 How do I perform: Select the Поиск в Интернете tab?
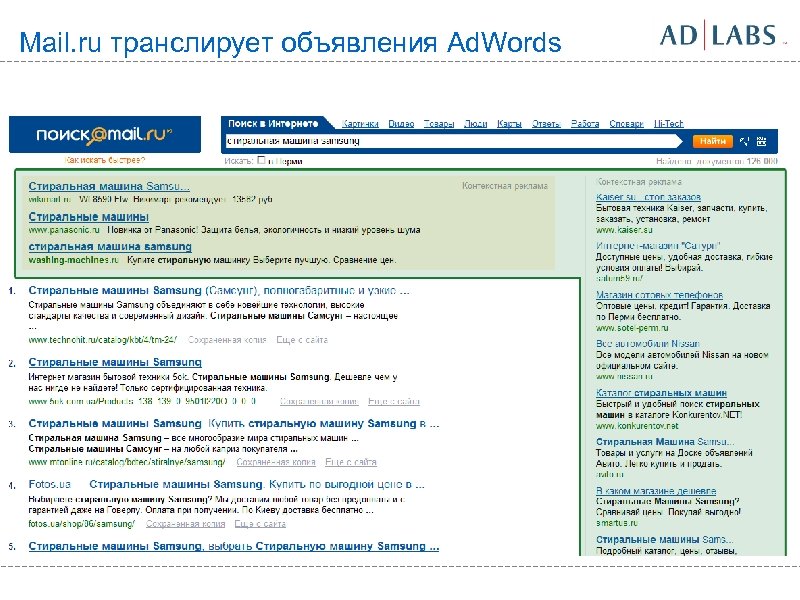(273, 123)
